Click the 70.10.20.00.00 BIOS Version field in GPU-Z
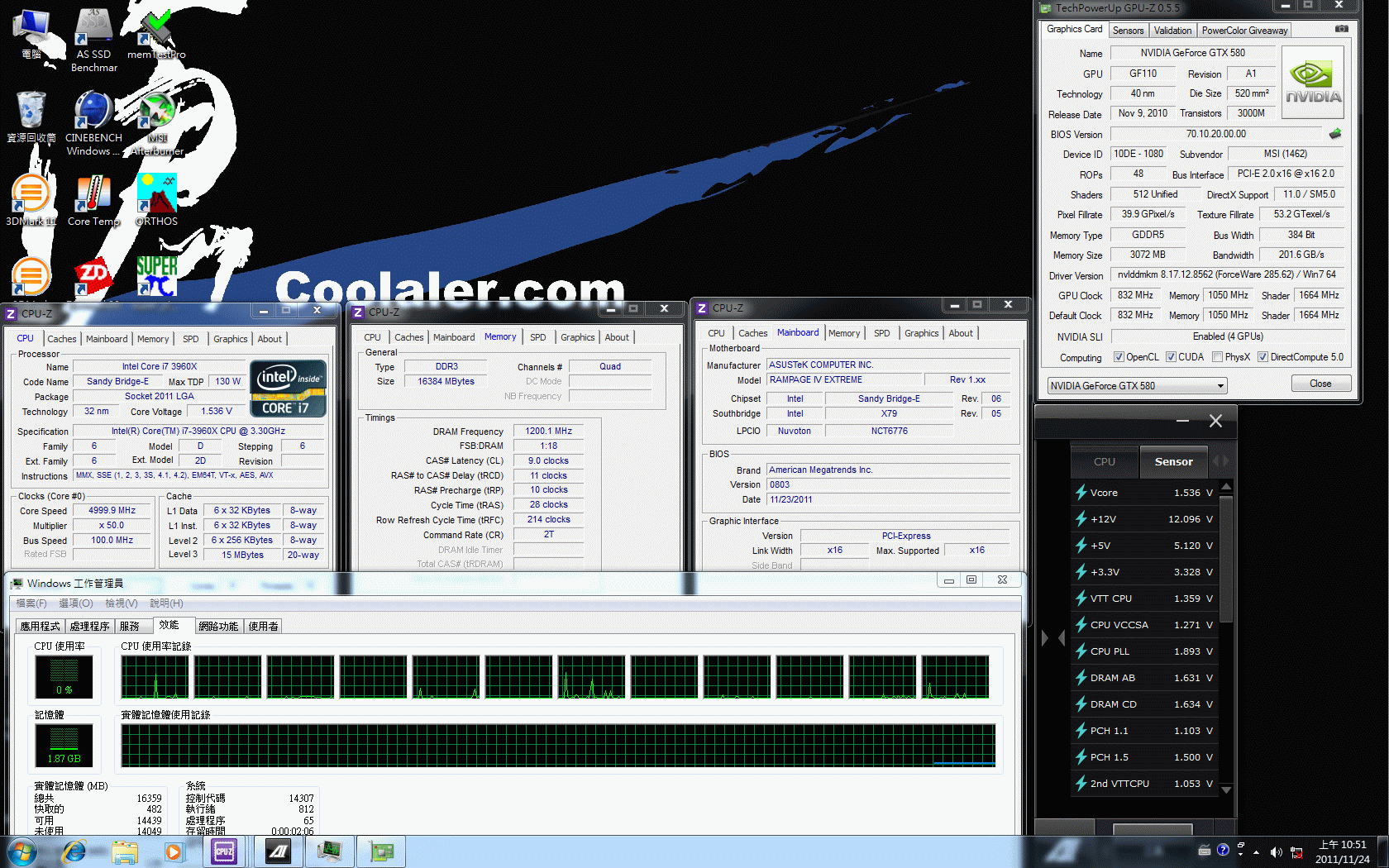This screenshot has height=868, width=1389. [x=1216, y=134]
